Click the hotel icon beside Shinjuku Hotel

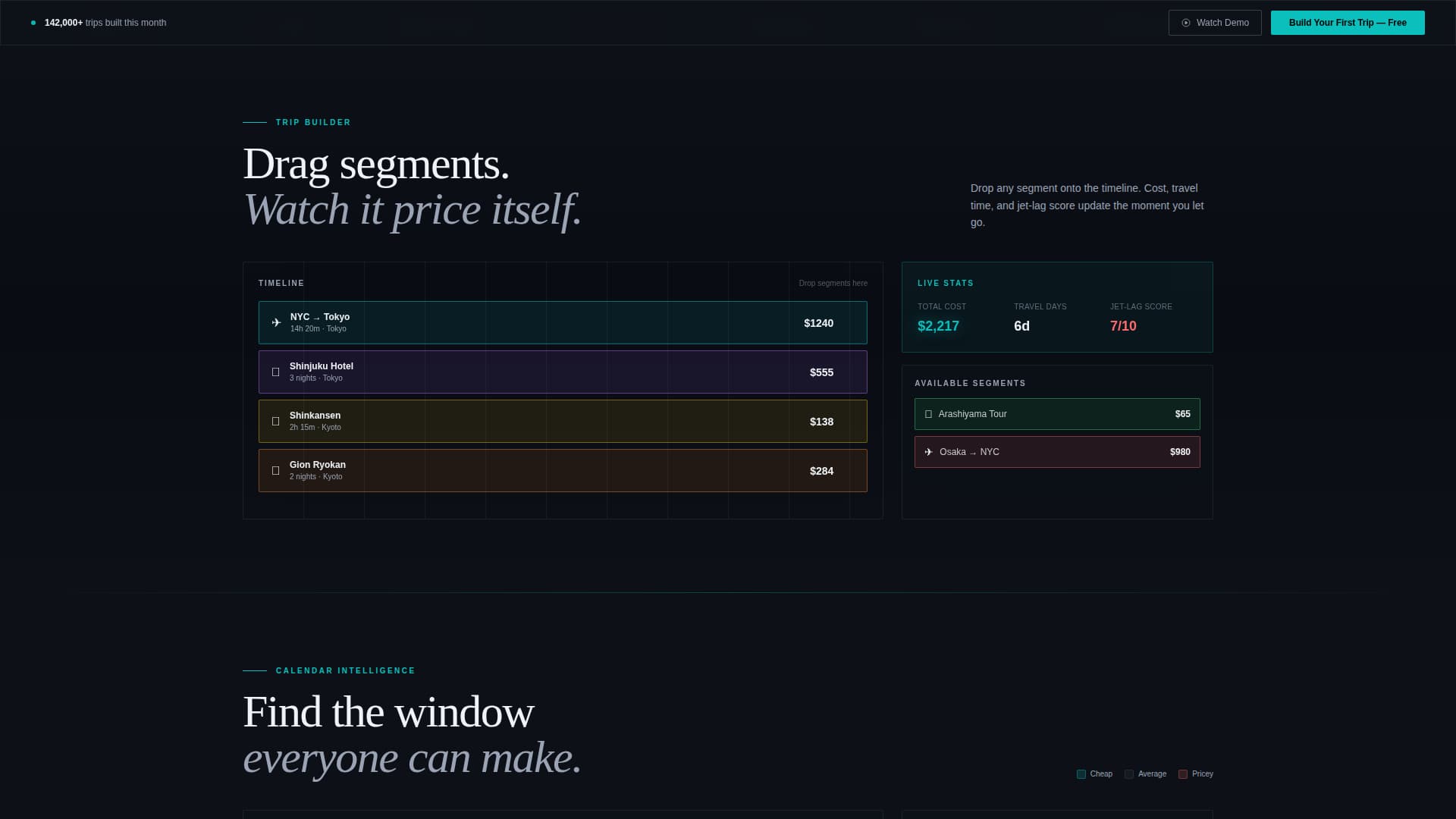275,372
